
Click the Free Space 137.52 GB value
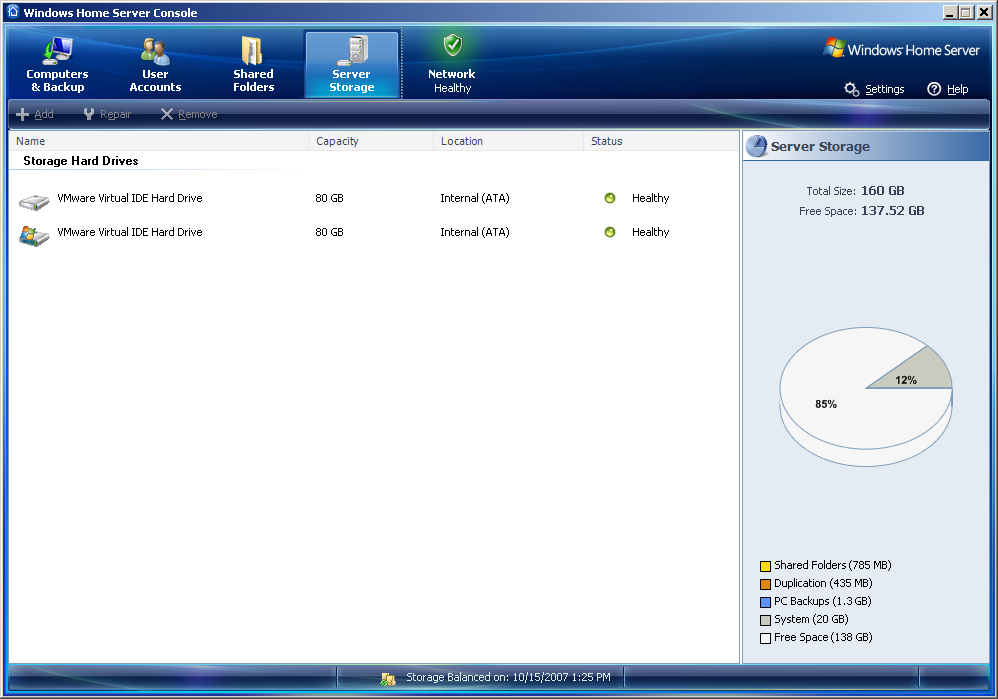(892, 211)
